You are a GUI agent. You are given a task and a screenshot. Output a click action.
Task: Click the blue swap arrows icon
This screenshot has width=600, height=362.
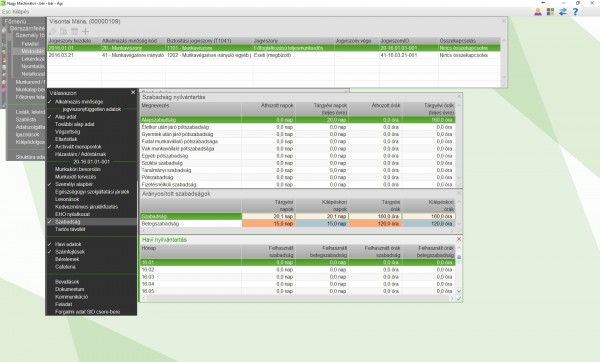[x=562, y=12]
